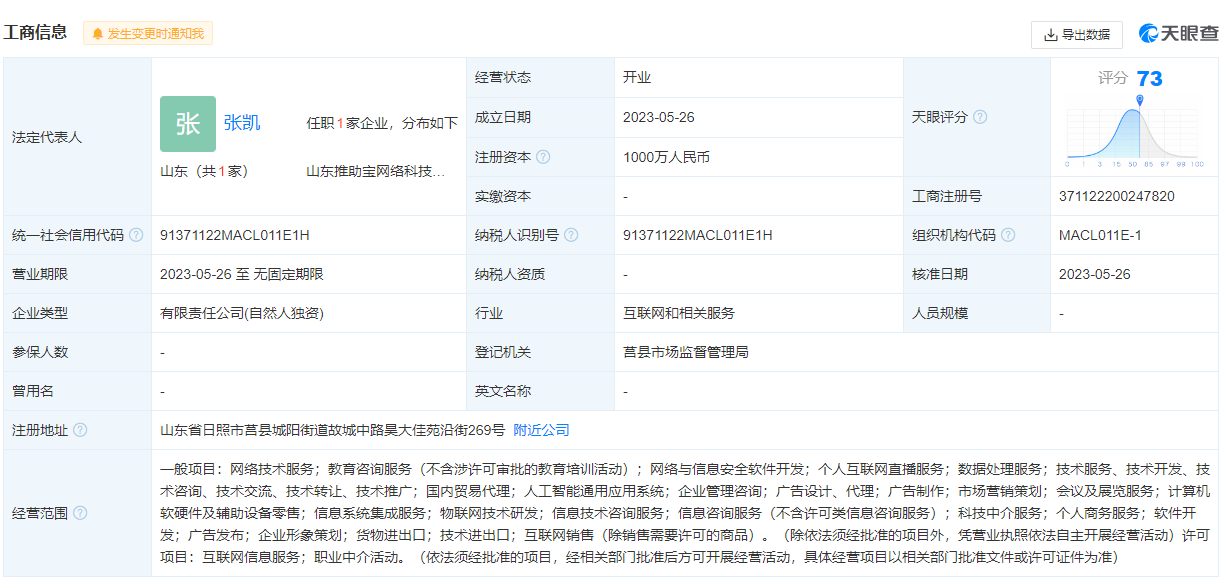Screen dimensions: 1225x578
Task: Click the organization code MACL011E-1
Action: coord(1100,235)
